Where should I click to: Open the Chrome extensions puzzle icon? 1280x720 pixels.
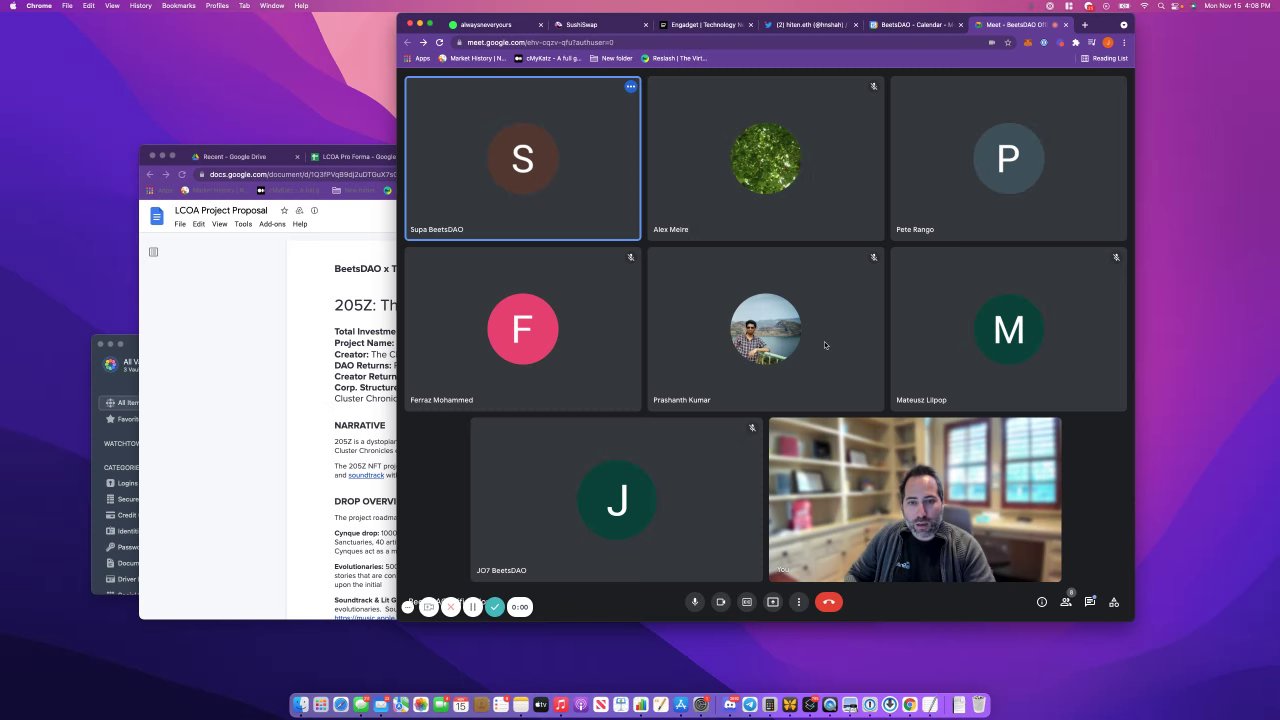[x=1076, y=42]
